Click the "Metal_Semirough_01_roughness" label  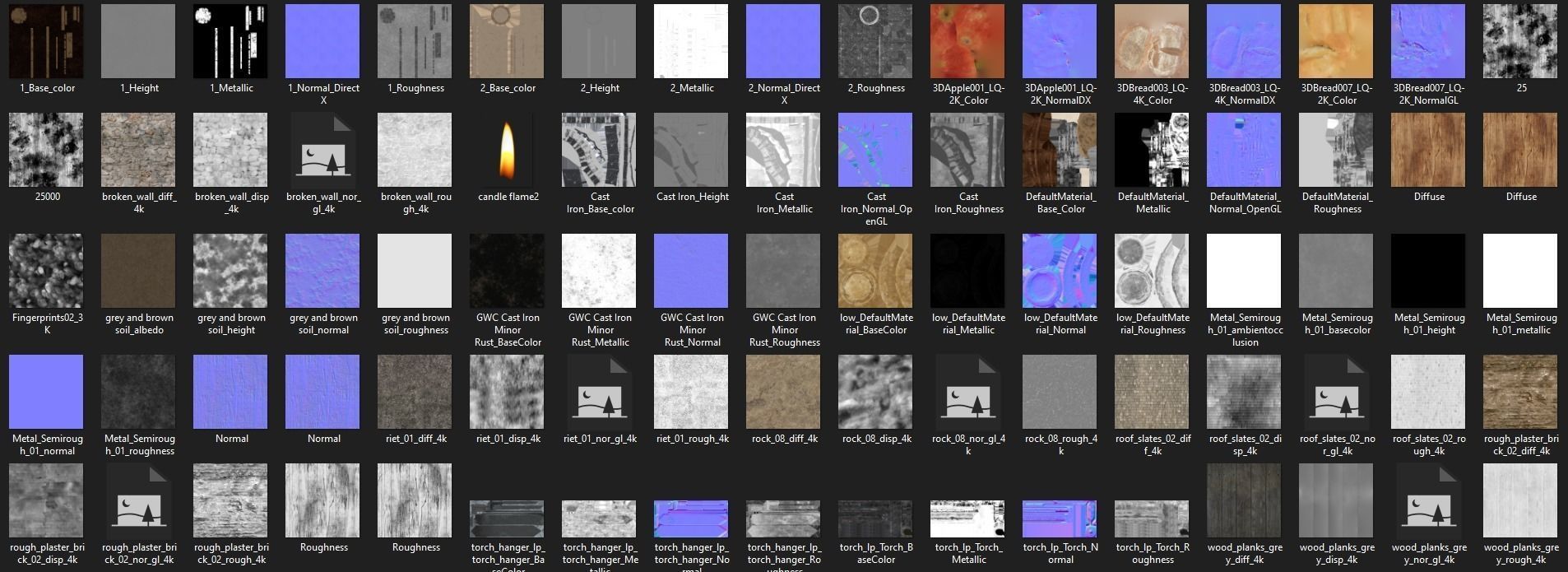pos(139,444)
